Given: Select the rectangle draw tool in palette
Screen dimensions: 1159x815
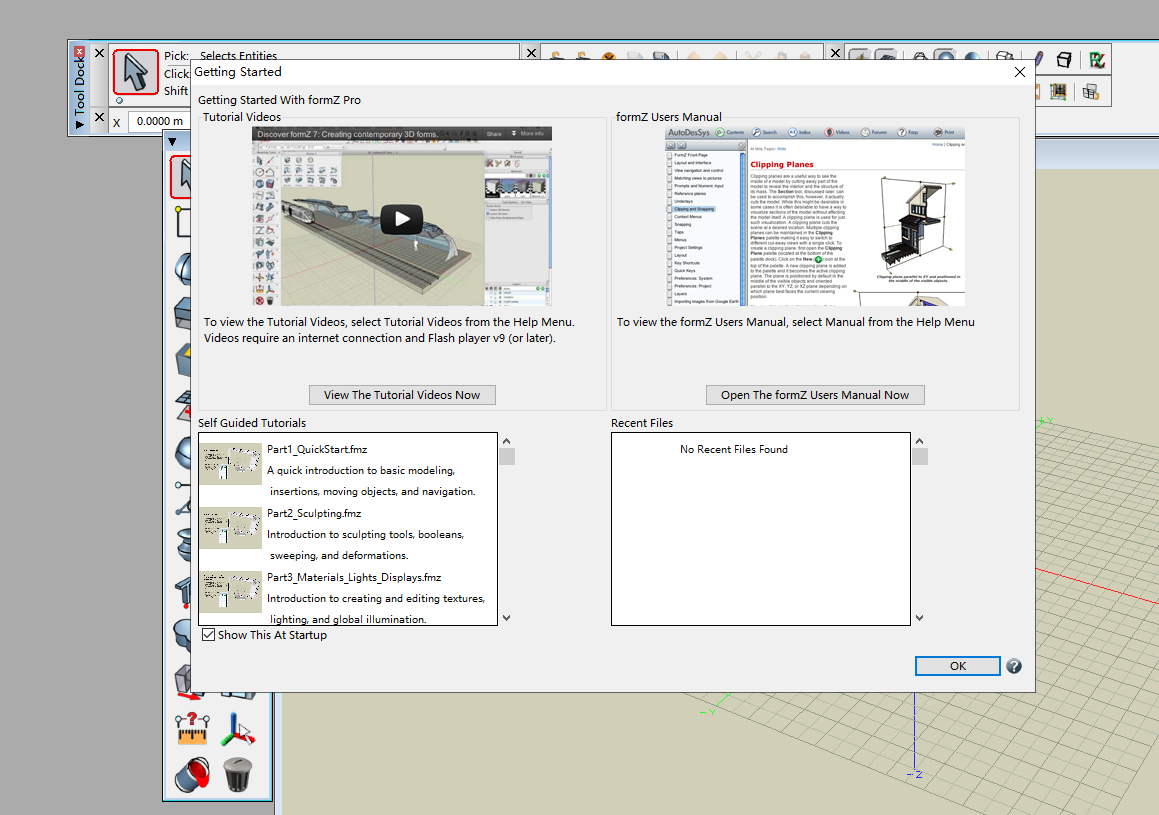Looking at the screenshot, I should 183,222.
